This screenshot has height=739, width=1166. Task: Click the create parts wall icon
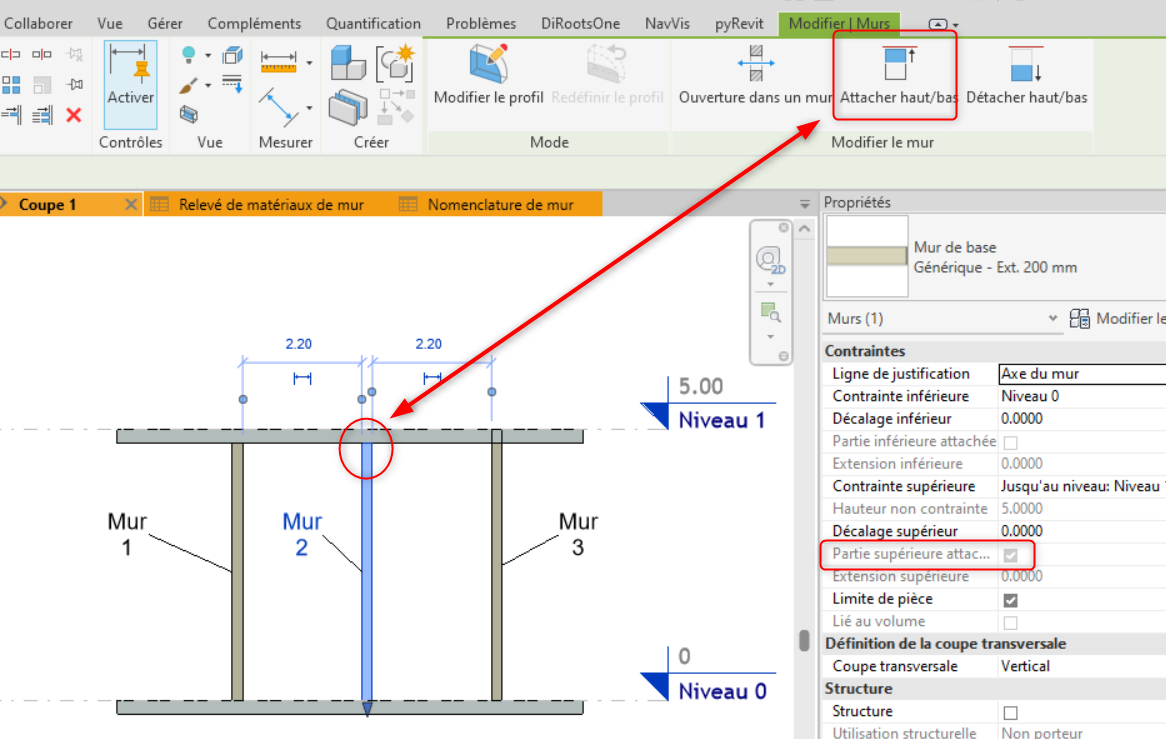point(348,108)
